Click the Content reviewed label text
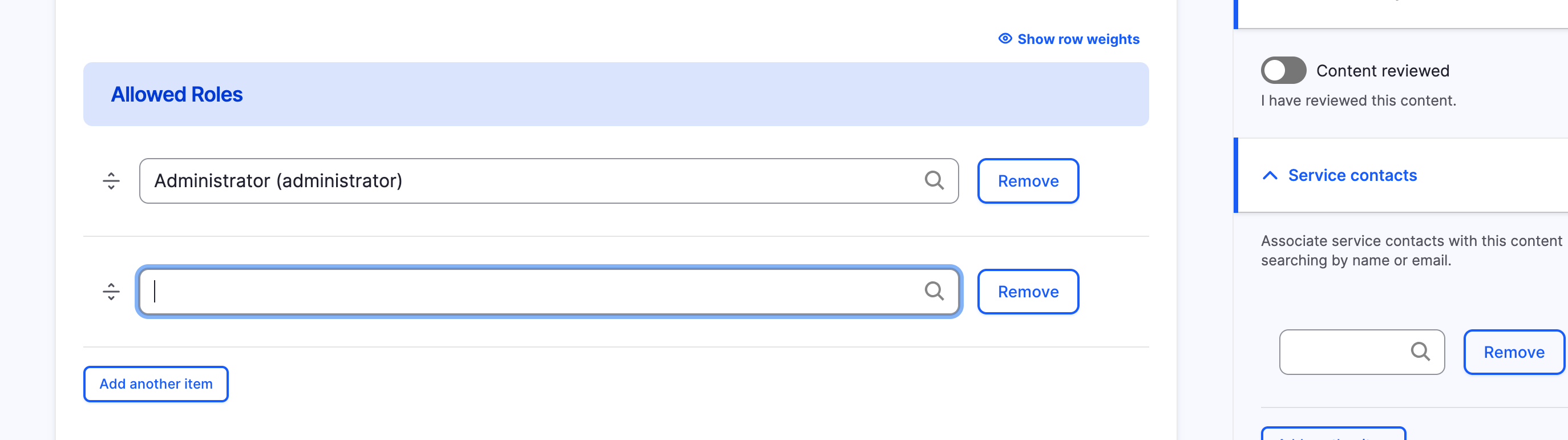 [1383, 71]
